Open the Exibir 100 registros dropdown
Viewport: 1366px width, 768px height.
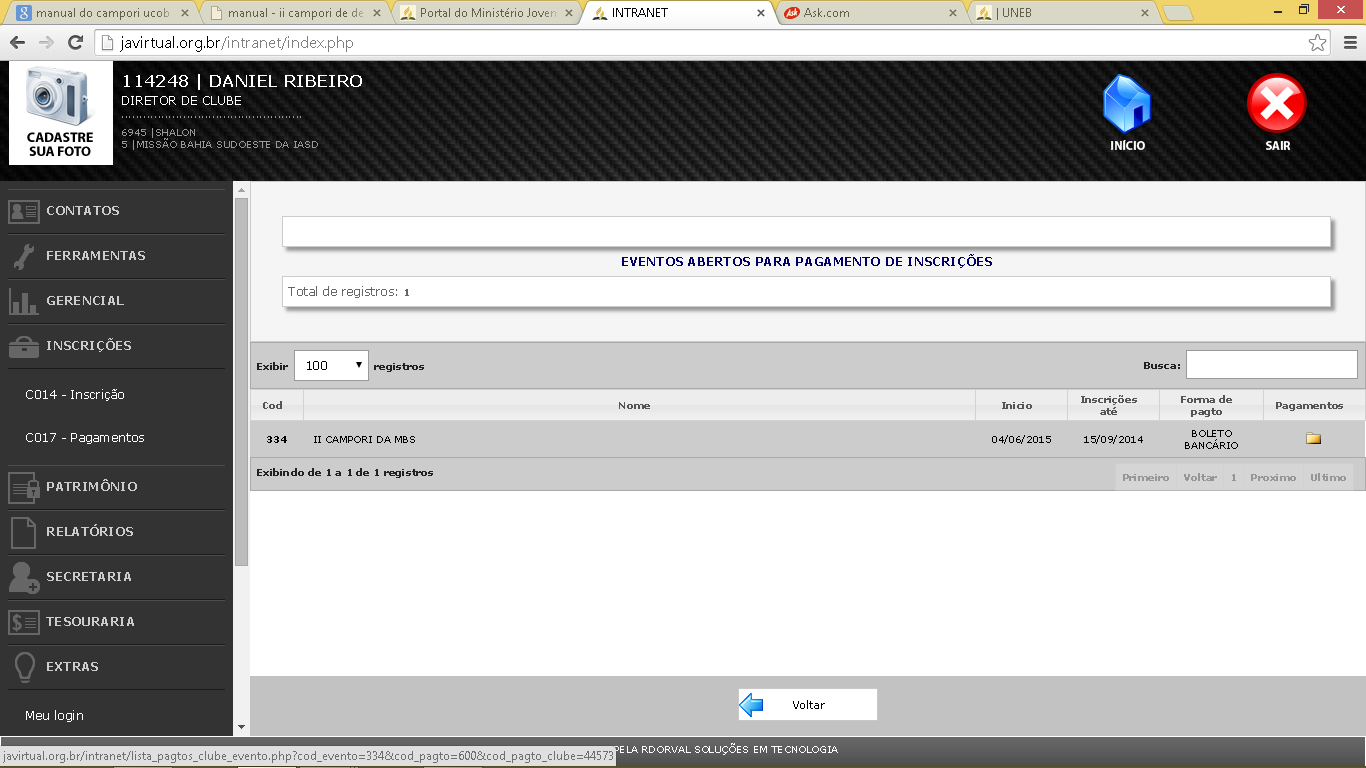coord(331,366)
